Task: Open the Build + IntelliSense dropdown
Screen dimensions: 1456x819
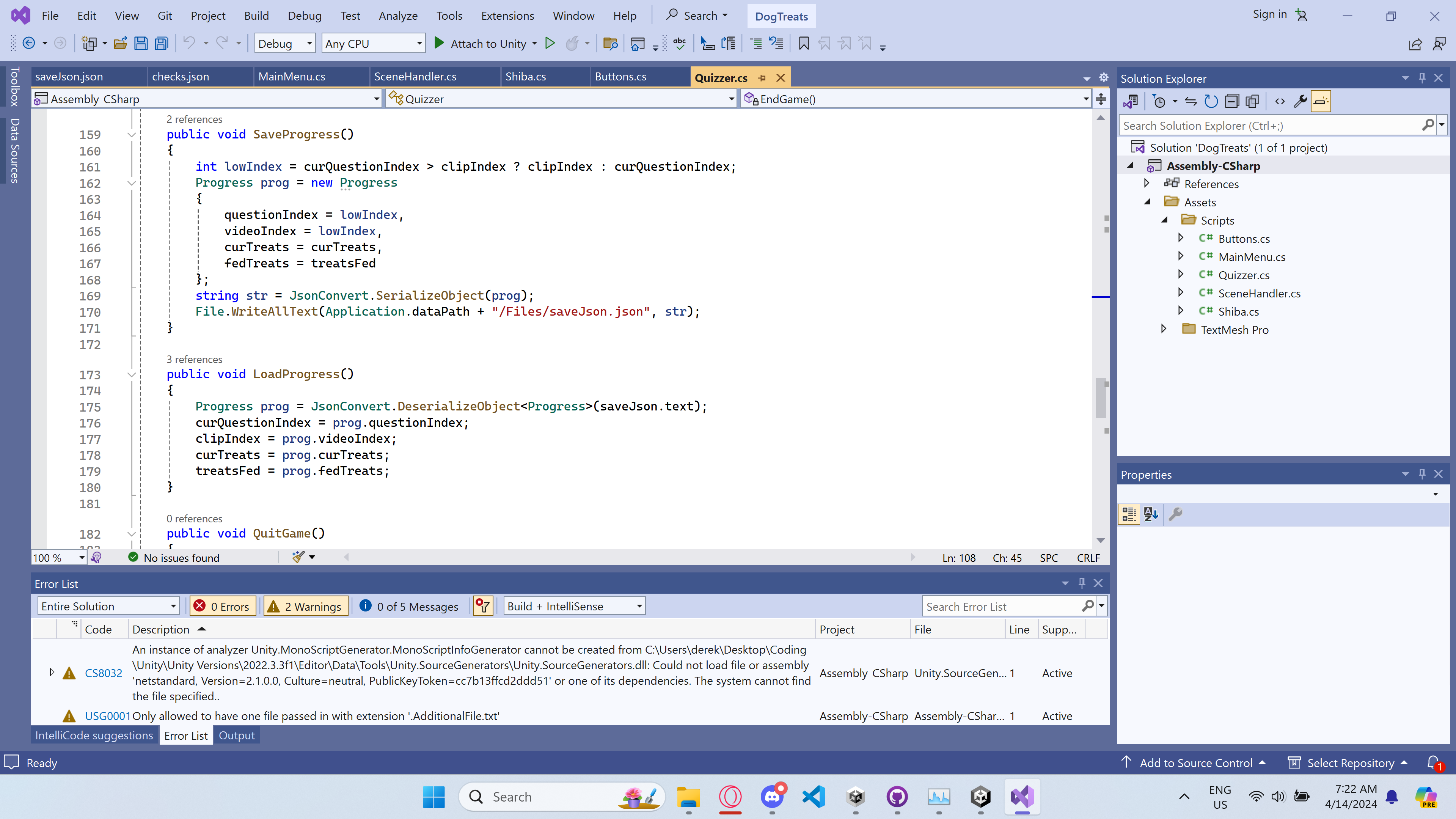Action: (x=574, y=607)
